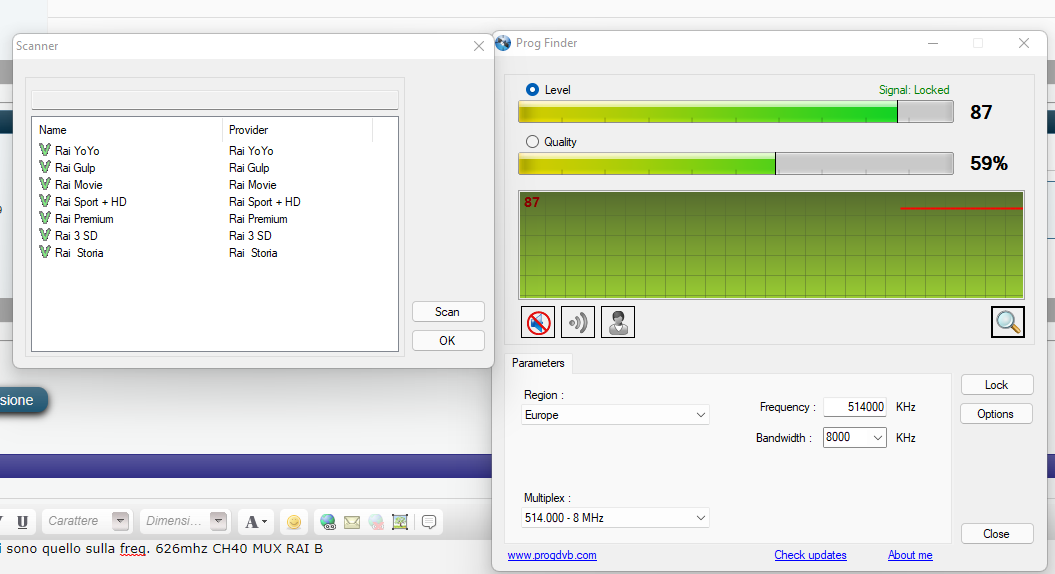Click the Name column header
This screenshot has height=574, width=1055.
pos(127,130)
